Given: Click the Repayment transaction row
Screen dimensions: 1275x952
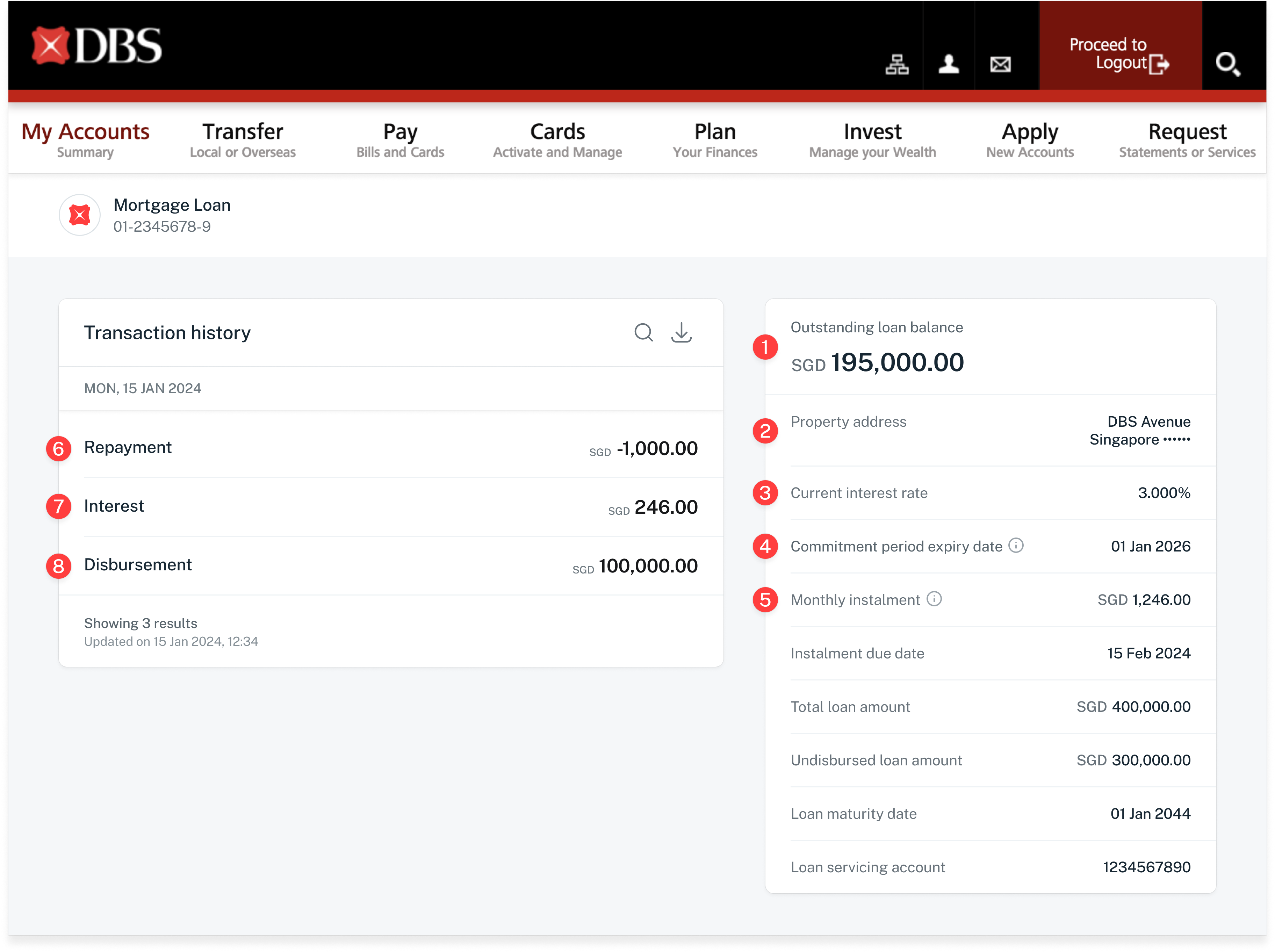Looking at the screenshot, I should 391,448.
